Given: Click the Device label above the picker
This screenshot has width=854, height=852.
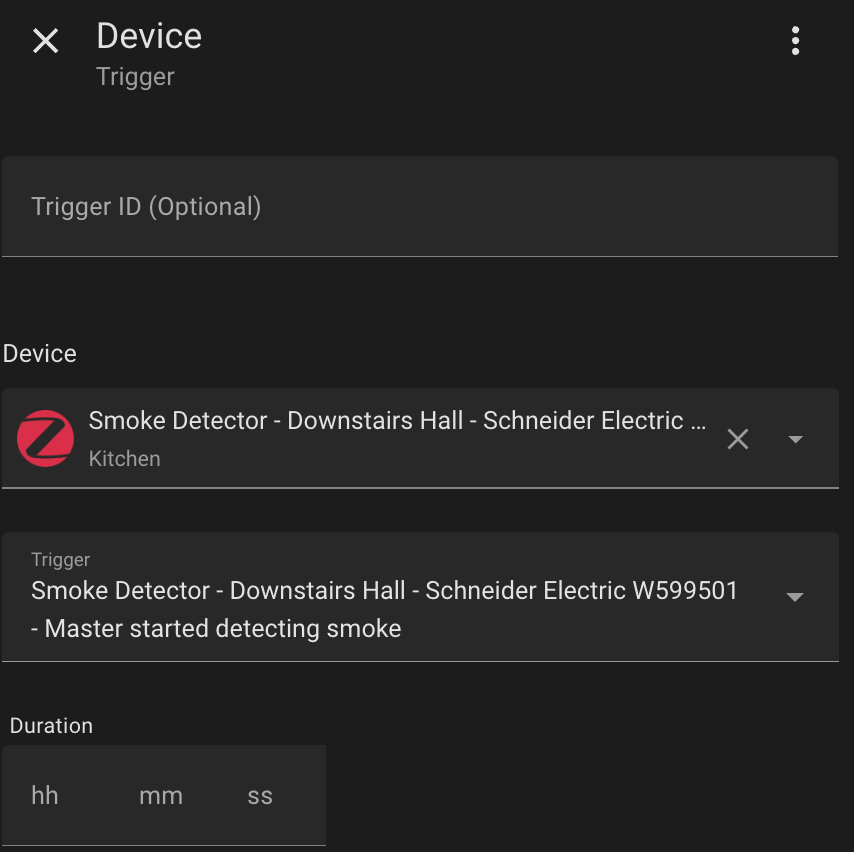Looking at the screenshot, I should [40, 354].
